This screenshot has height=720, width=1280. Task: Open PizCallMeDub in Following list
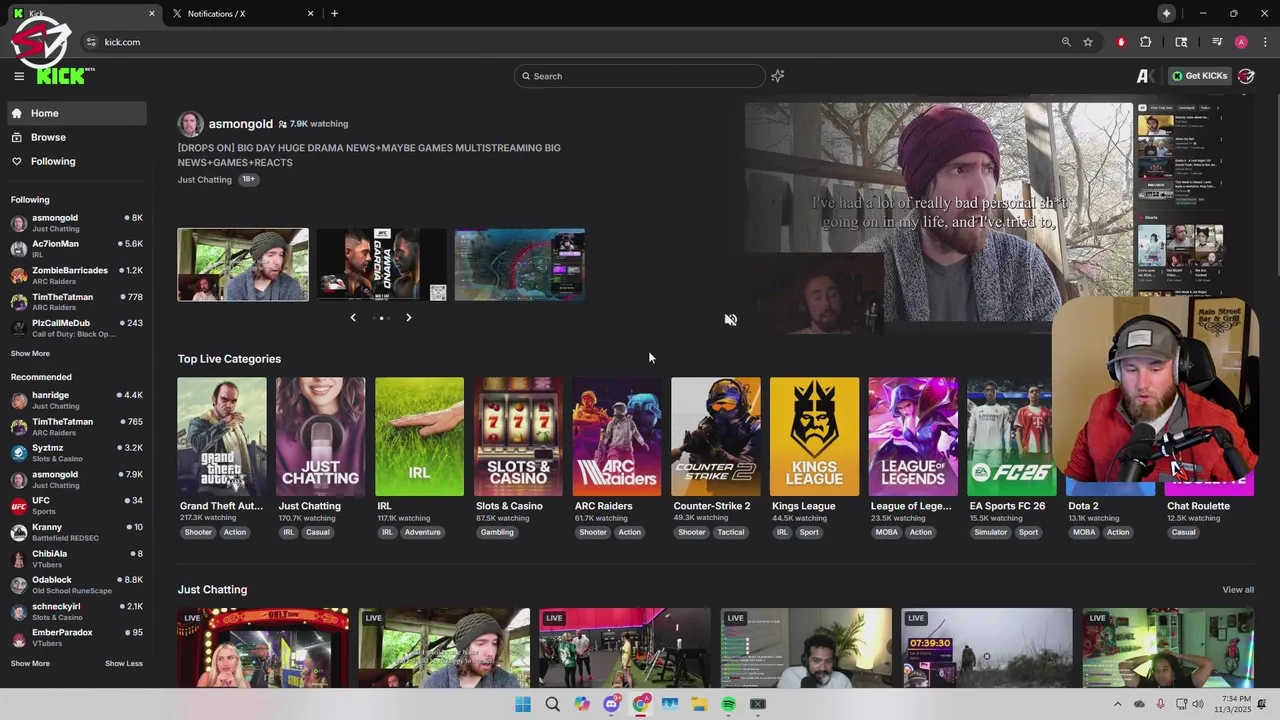point(76,328)
